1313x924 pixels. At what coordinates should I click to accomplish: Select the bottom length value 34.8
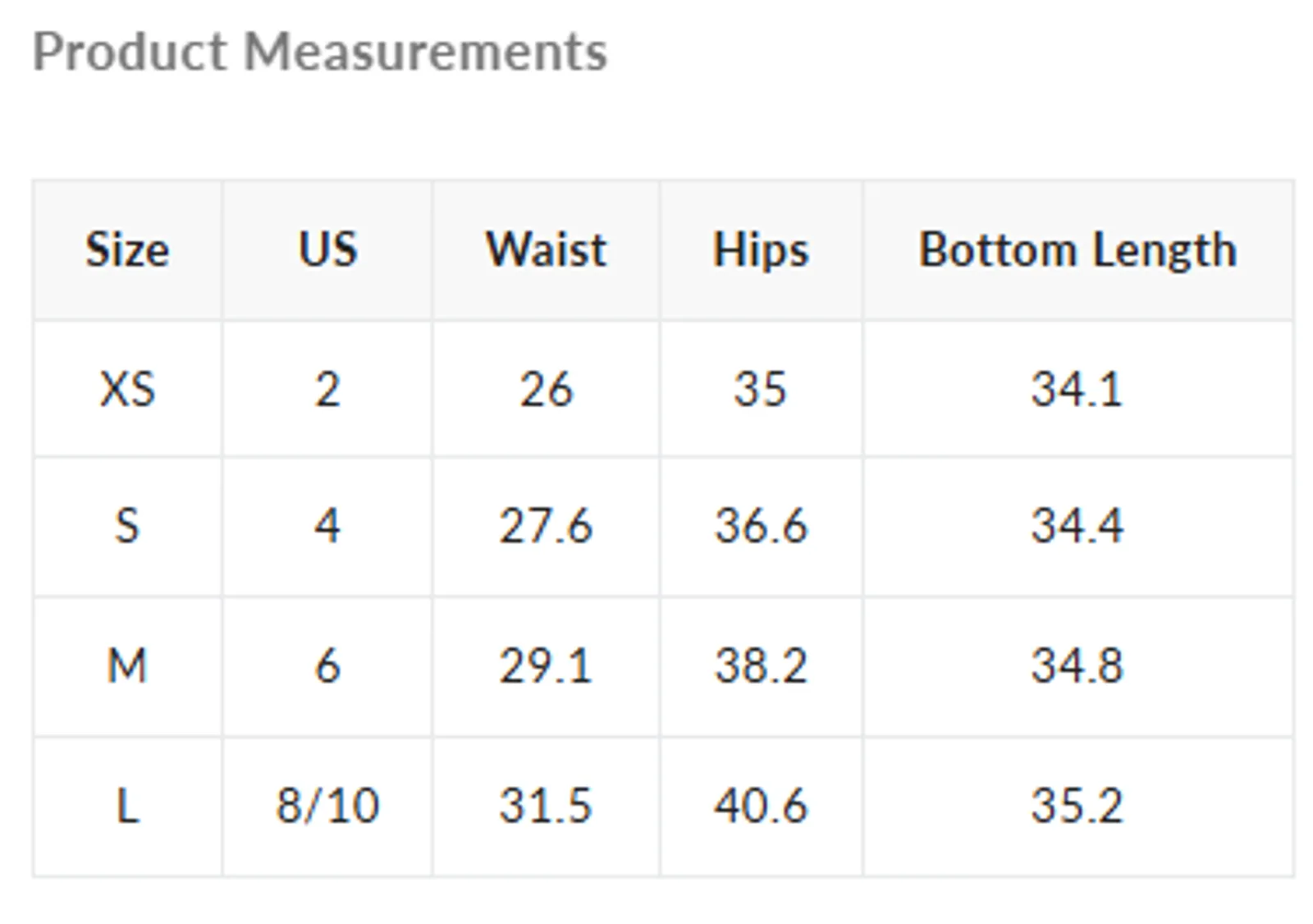coord(1077,666)
